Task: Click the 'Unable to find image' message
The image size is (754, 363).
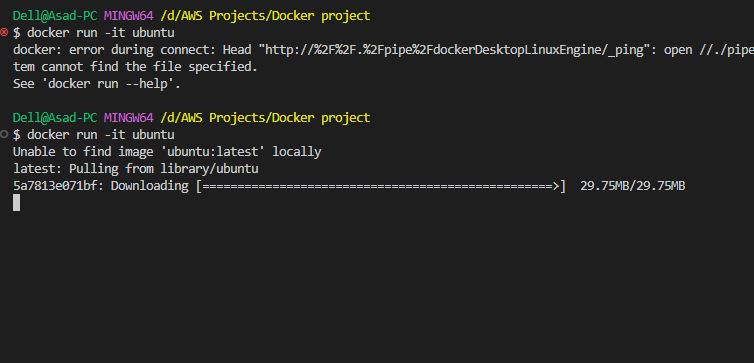Action: (x=167, y=152)
